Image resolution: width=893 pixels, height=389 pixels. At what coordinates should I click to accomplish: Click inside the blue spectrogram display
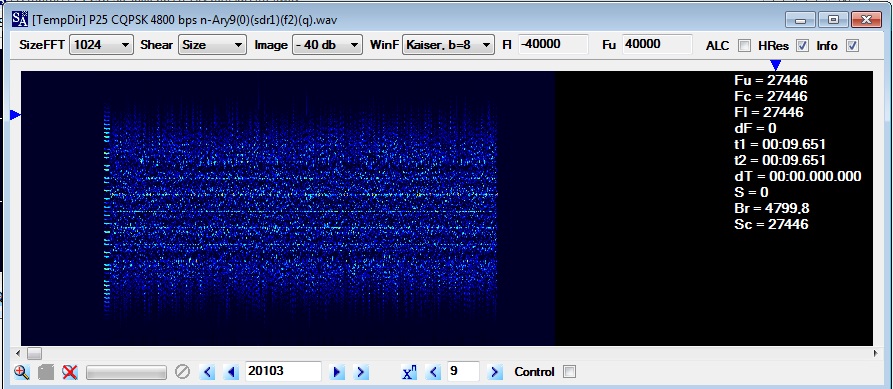[x=288, y=208]
